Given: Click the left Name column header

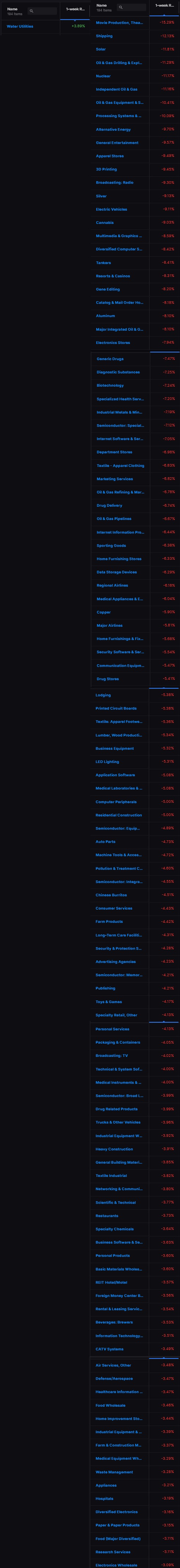Looking at the screenshot, I should coord(12,9).
